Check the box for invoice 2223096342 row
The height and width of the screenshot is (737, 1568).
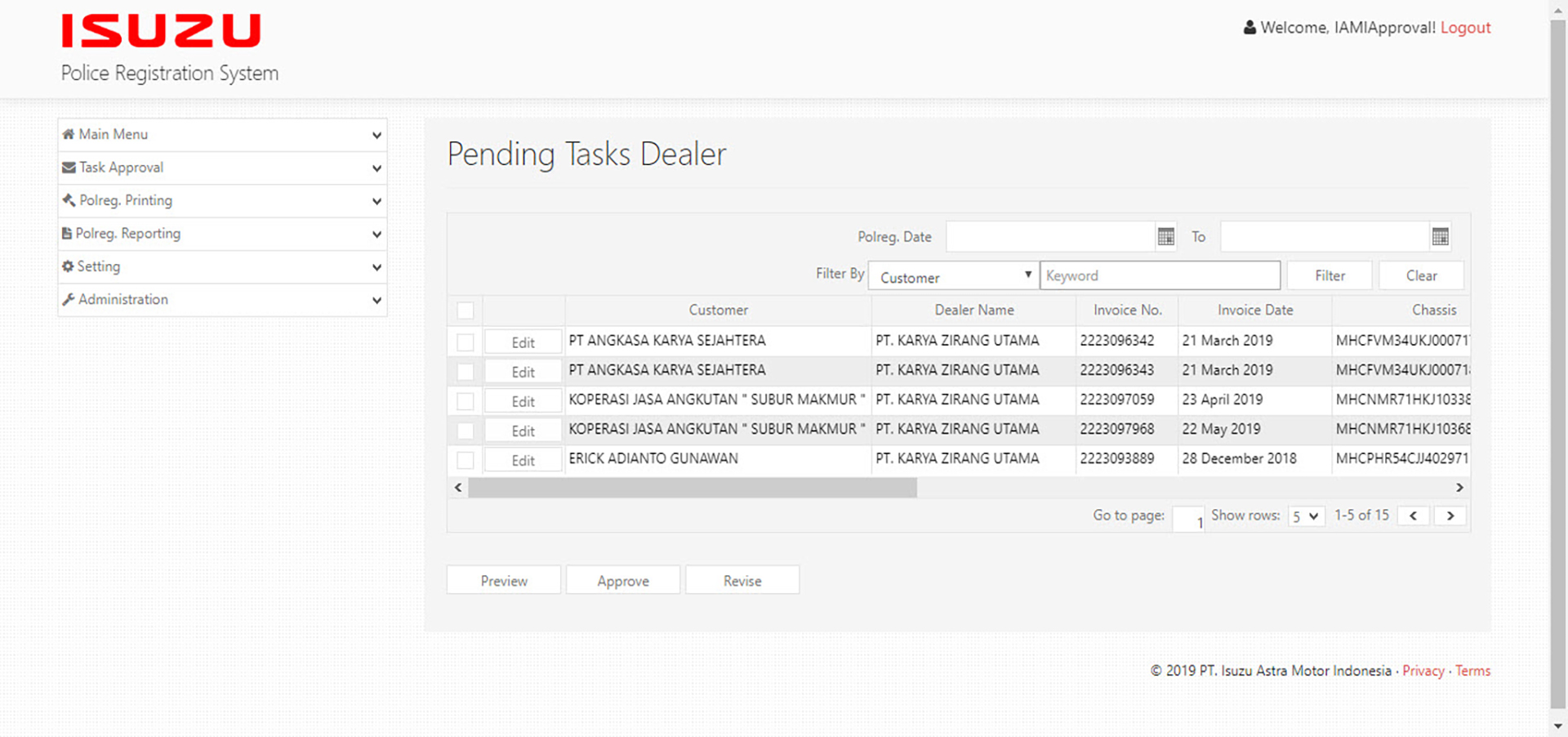coord(465,342)
